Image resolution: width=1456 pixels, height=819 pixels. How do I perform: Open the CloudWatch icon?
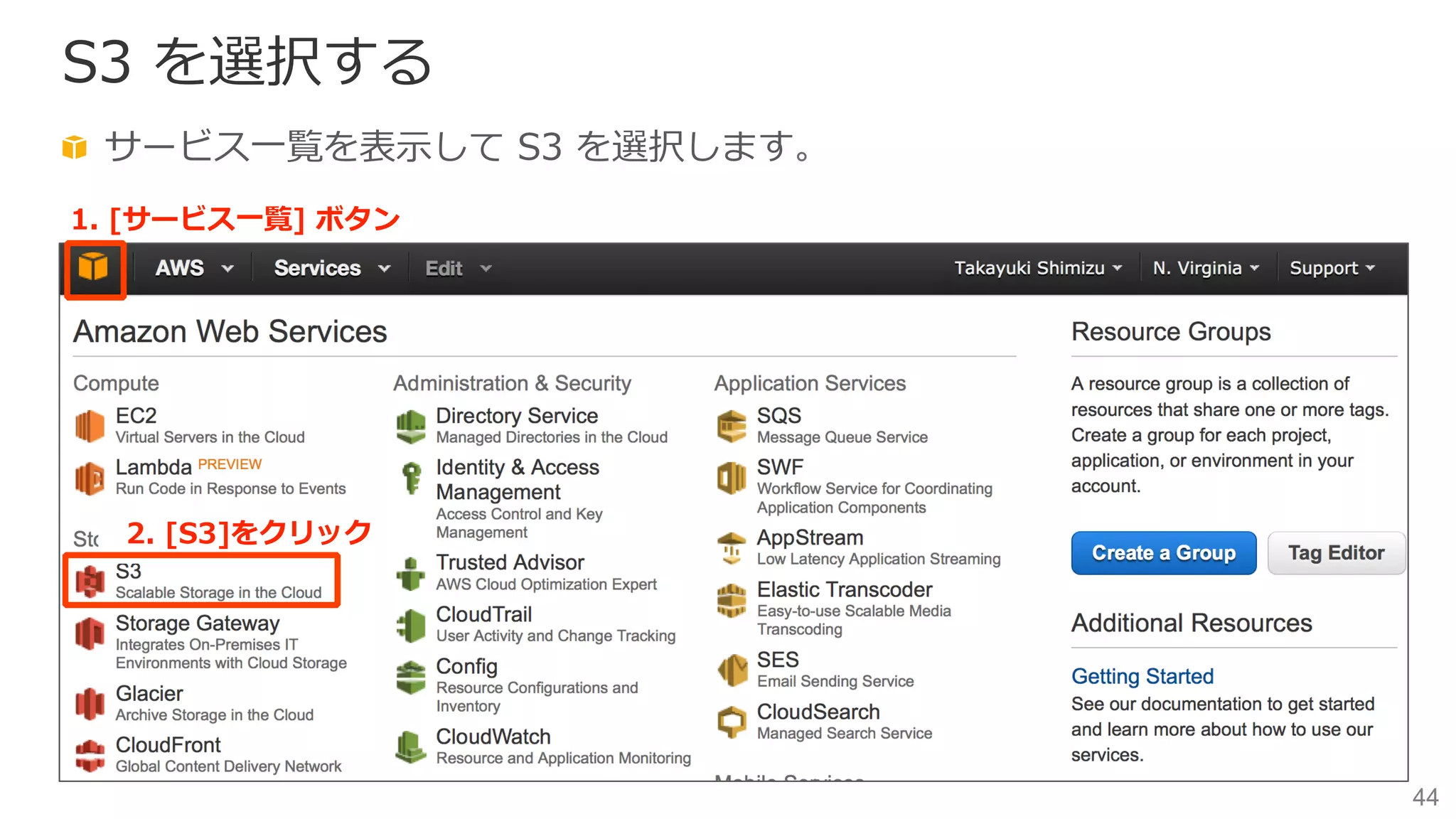pos(410,747)
